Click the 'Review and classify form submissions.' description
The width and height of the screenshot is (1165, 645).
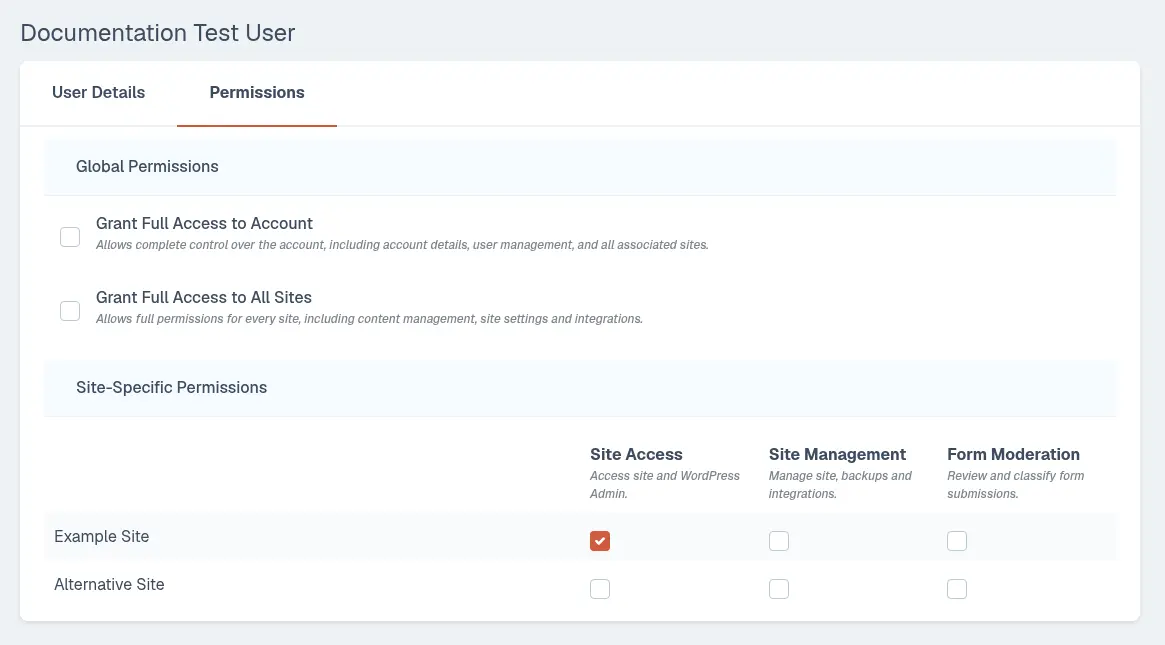pyautogui.click(x=1016, y=484)
